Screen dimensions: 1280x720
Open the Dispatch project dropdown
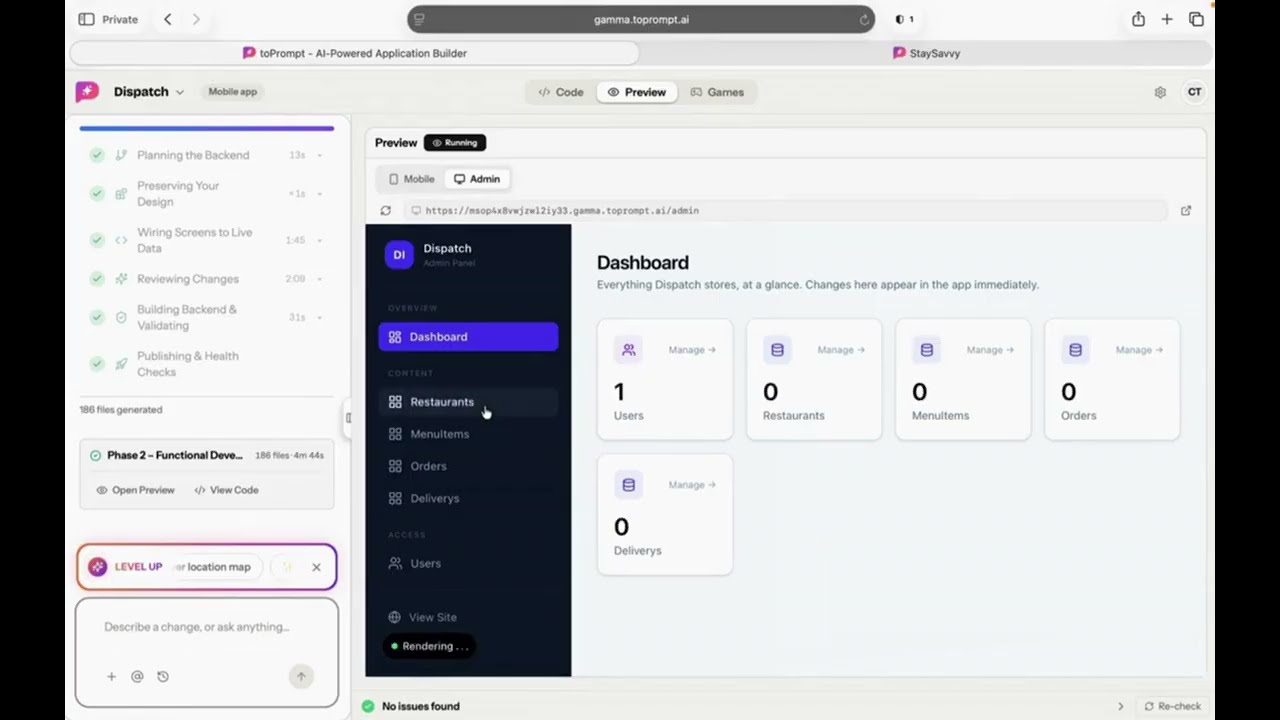pos(148,92)
